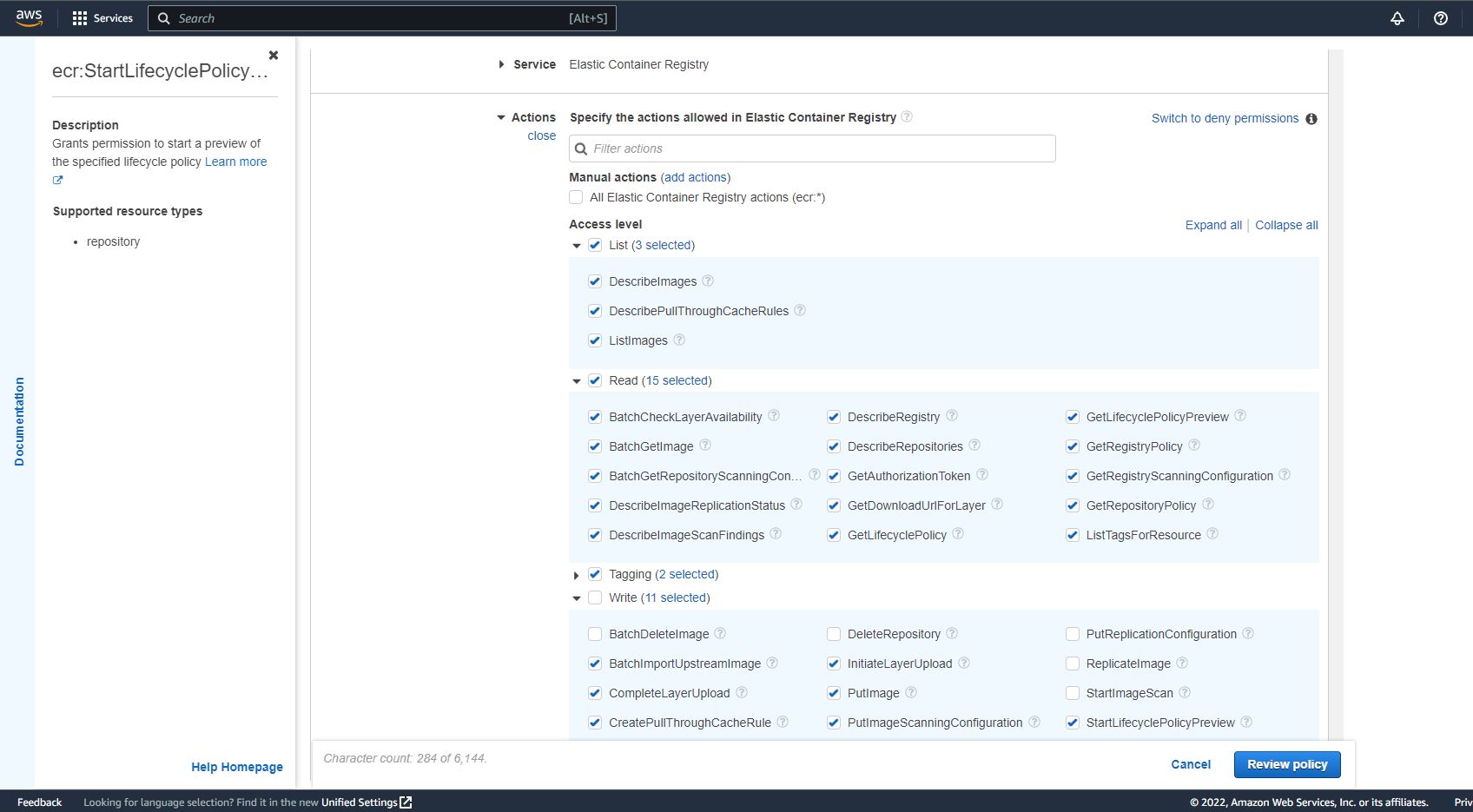This screenshot has height=812, width=1473.
Task: Click Collapse all link
Action: (x=1286, y=225)
